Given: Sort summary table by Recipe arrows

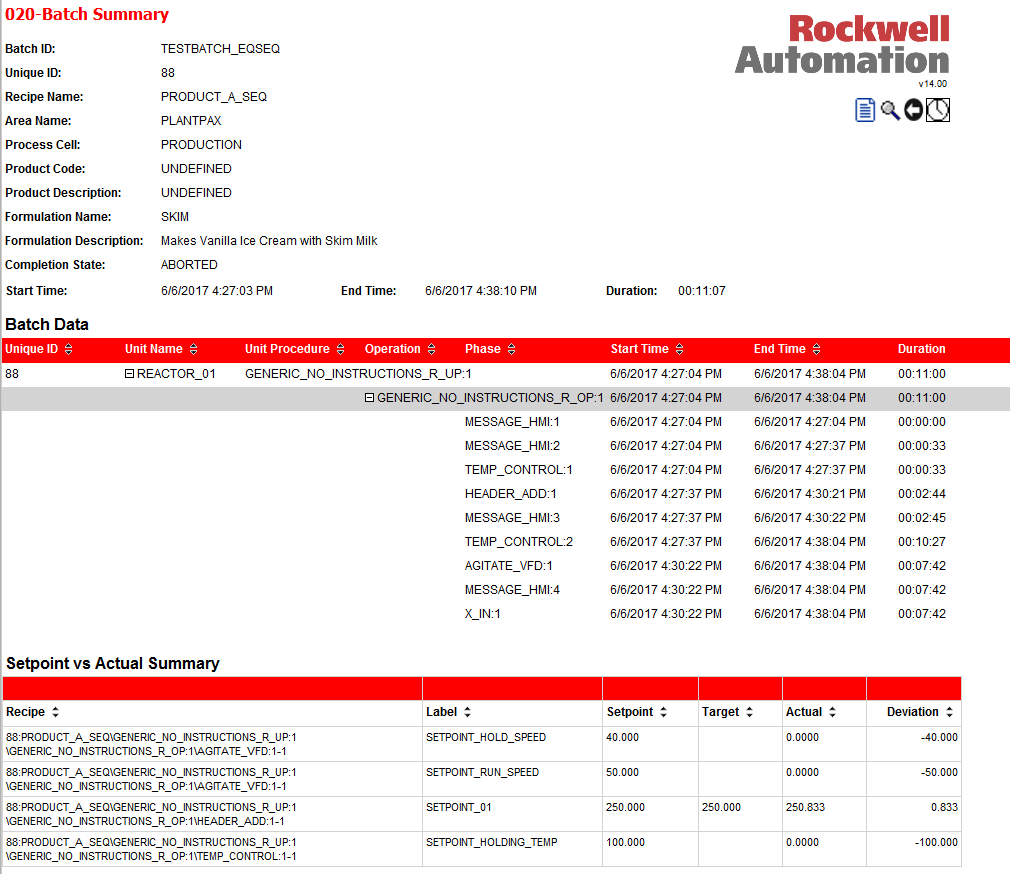Looking at the screenshot, I should pos(56,712).
